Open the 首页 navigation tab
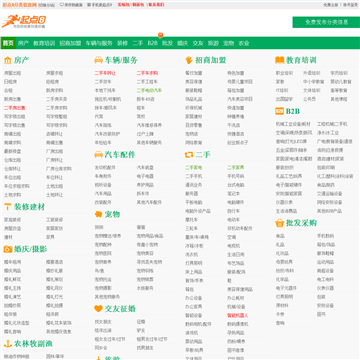Viewport: 360px width, 360px height. (x=8, y=43)
